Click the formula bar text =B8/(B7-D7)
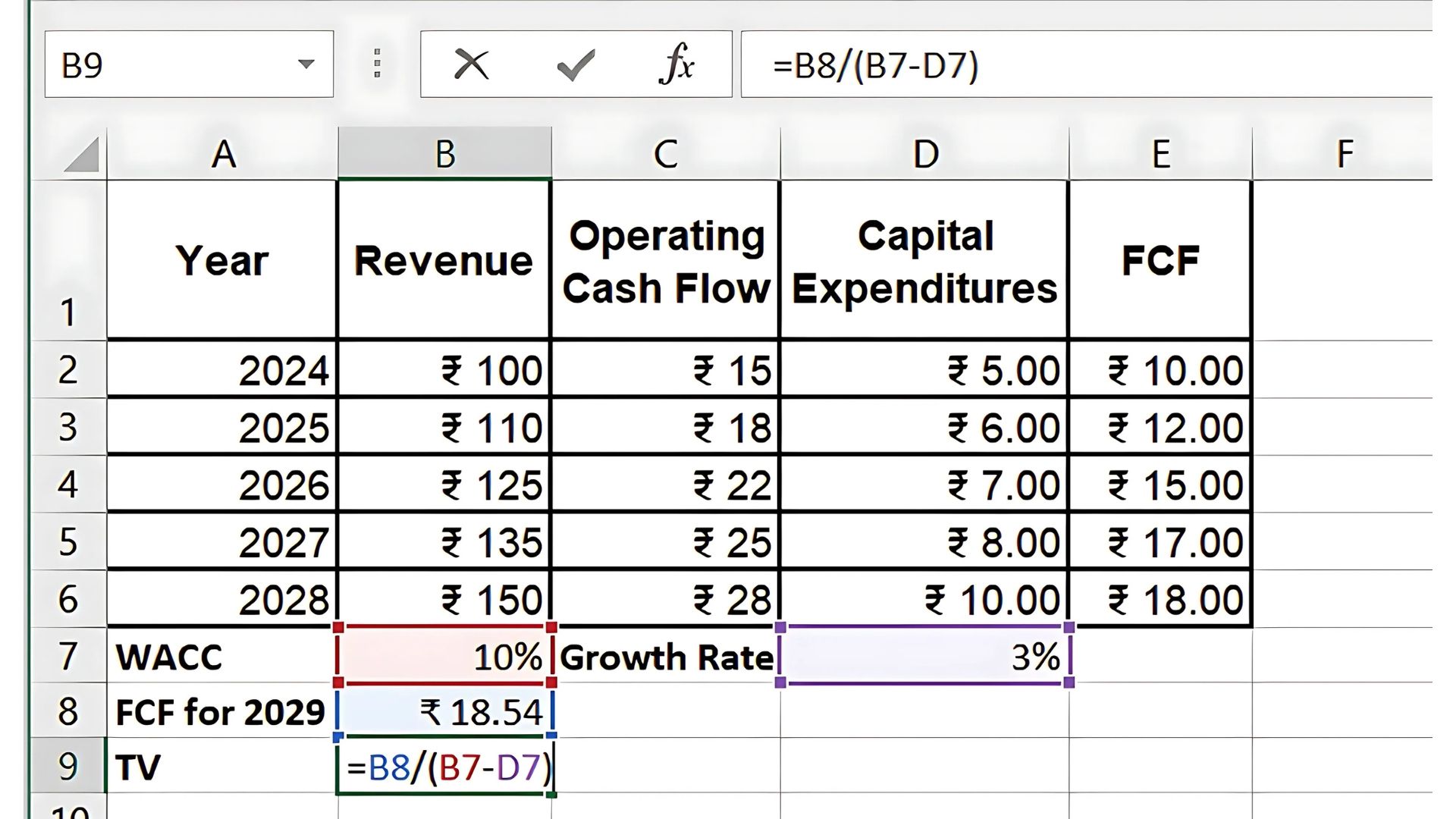This screenshot has width=1456, height=819. 876,65
